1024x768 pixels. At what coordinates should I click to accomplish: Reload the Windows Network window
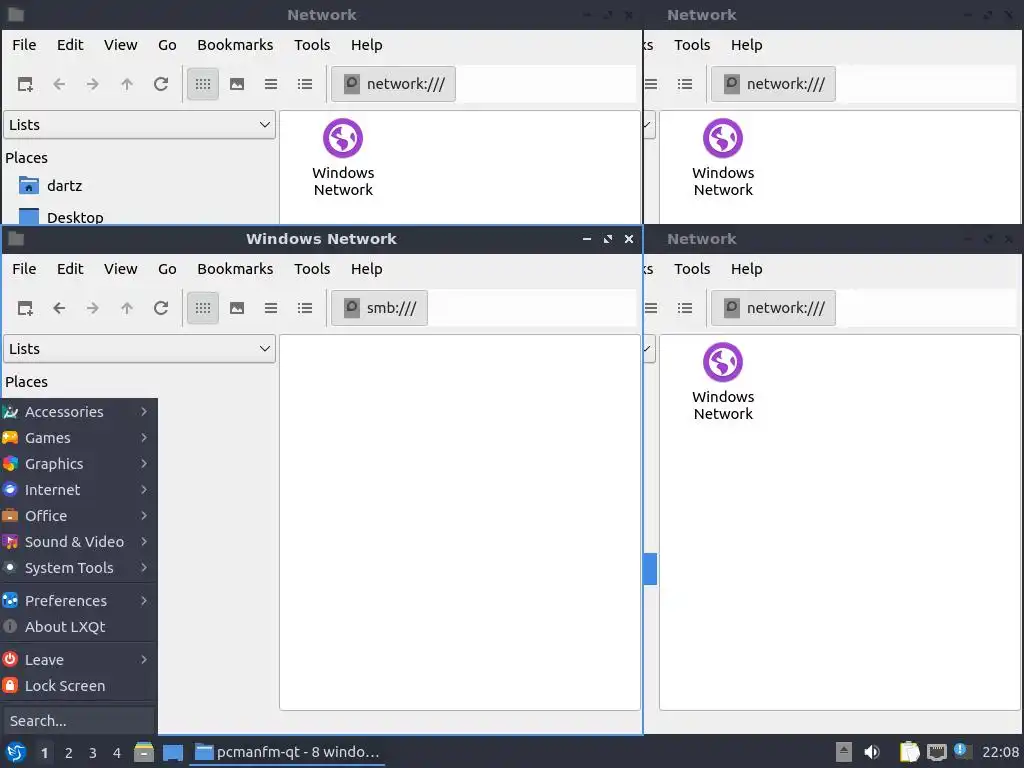(161, 308)
